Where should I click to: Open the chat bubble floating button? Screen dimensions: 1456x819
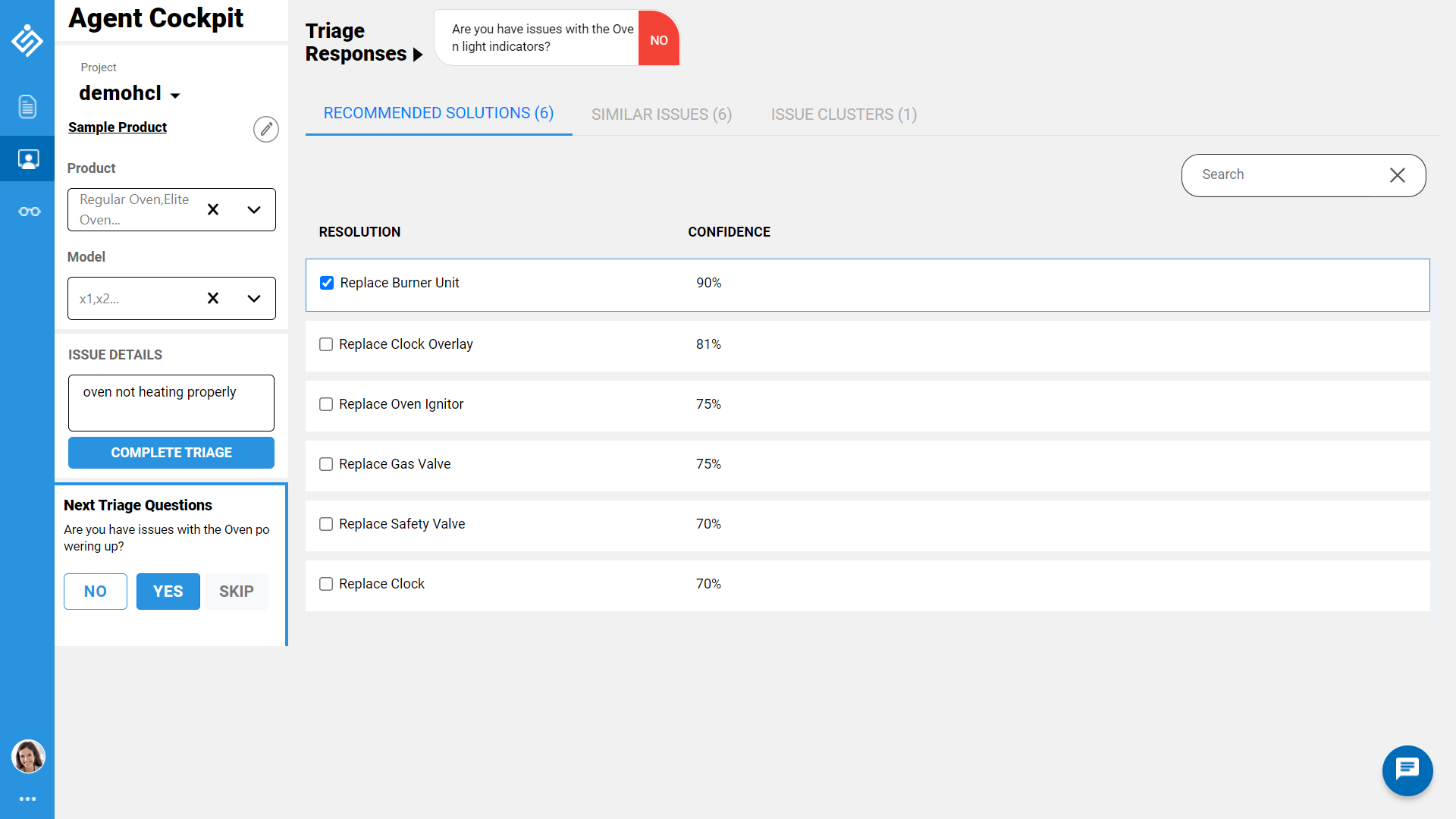coord(1407,770)
